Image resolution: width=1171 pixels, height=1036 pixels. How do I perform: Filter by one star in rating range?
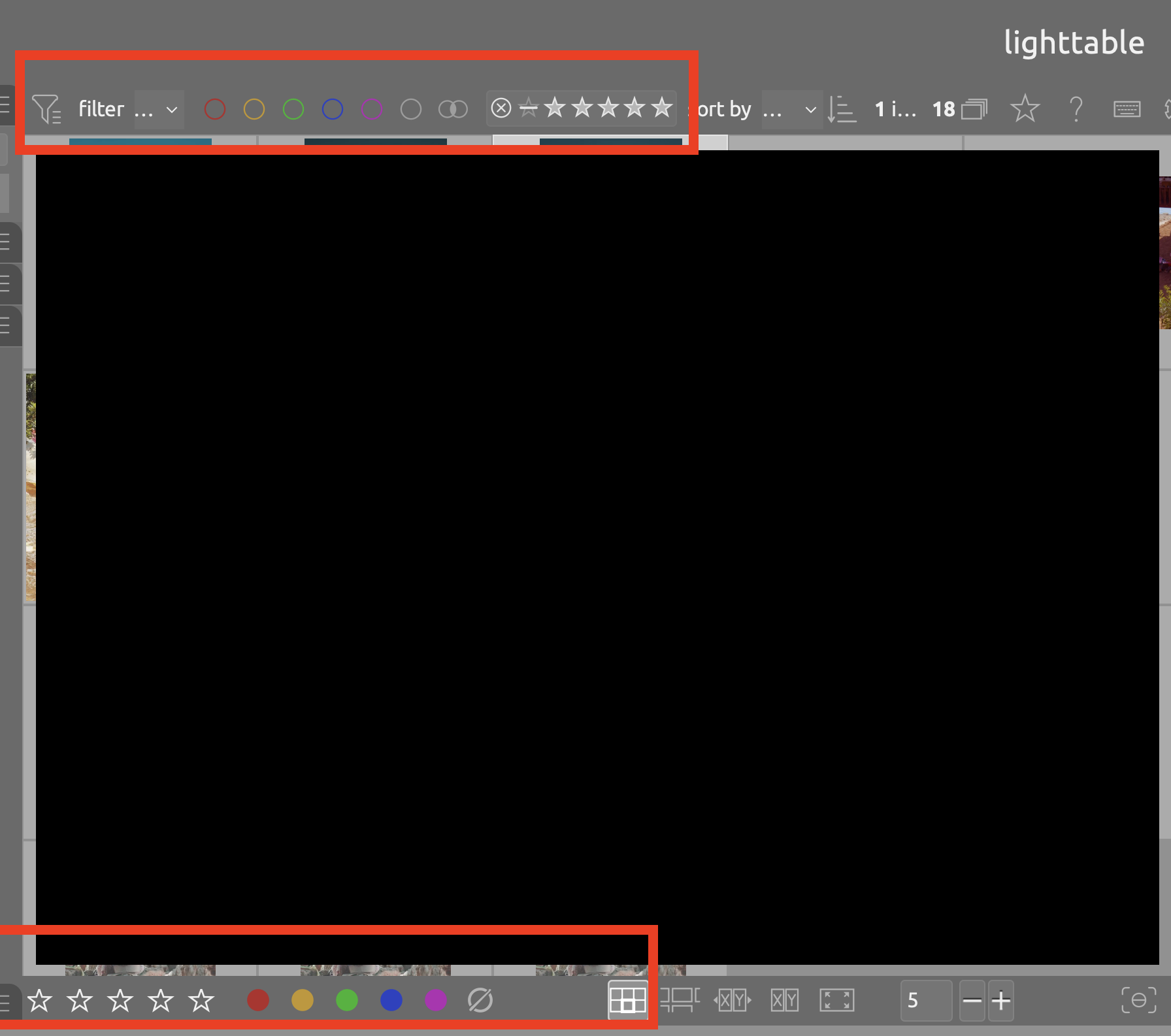click(555, 107)
